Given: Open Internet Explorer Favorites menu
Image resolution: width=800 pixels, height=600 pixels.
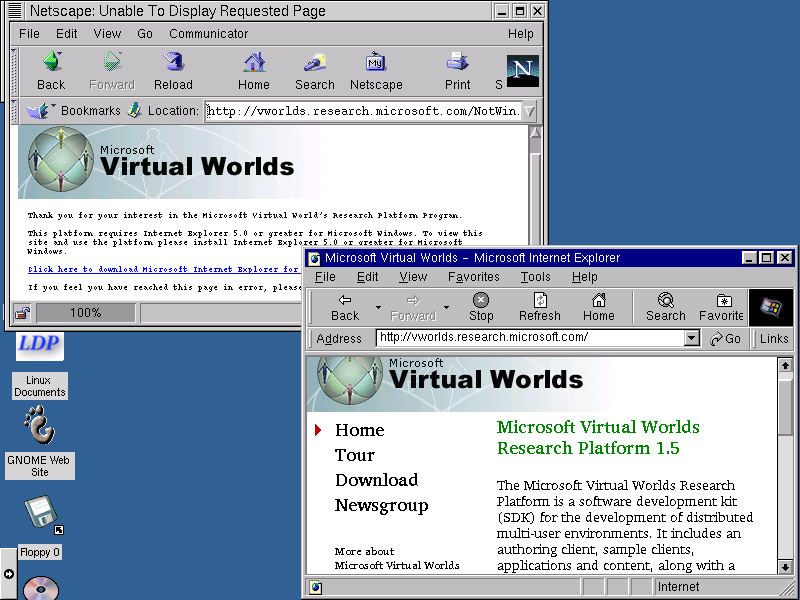Looking at the screenshot, I should pos(473,277).
